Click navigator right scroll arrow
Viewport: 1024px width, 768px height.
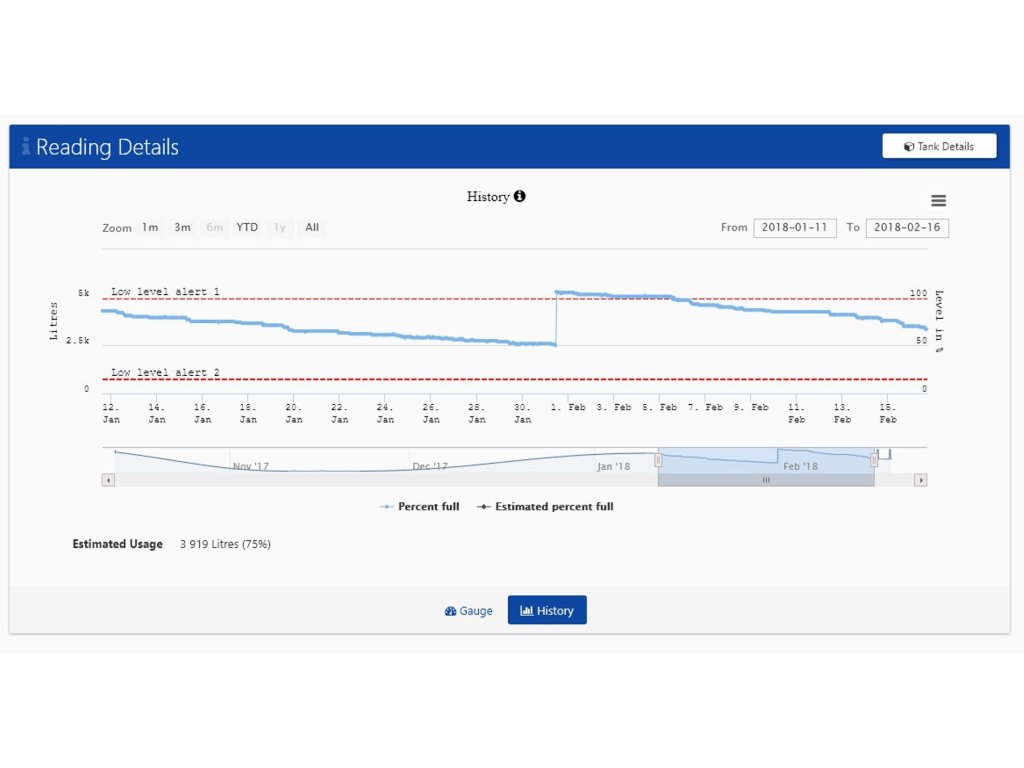[921, 480]
